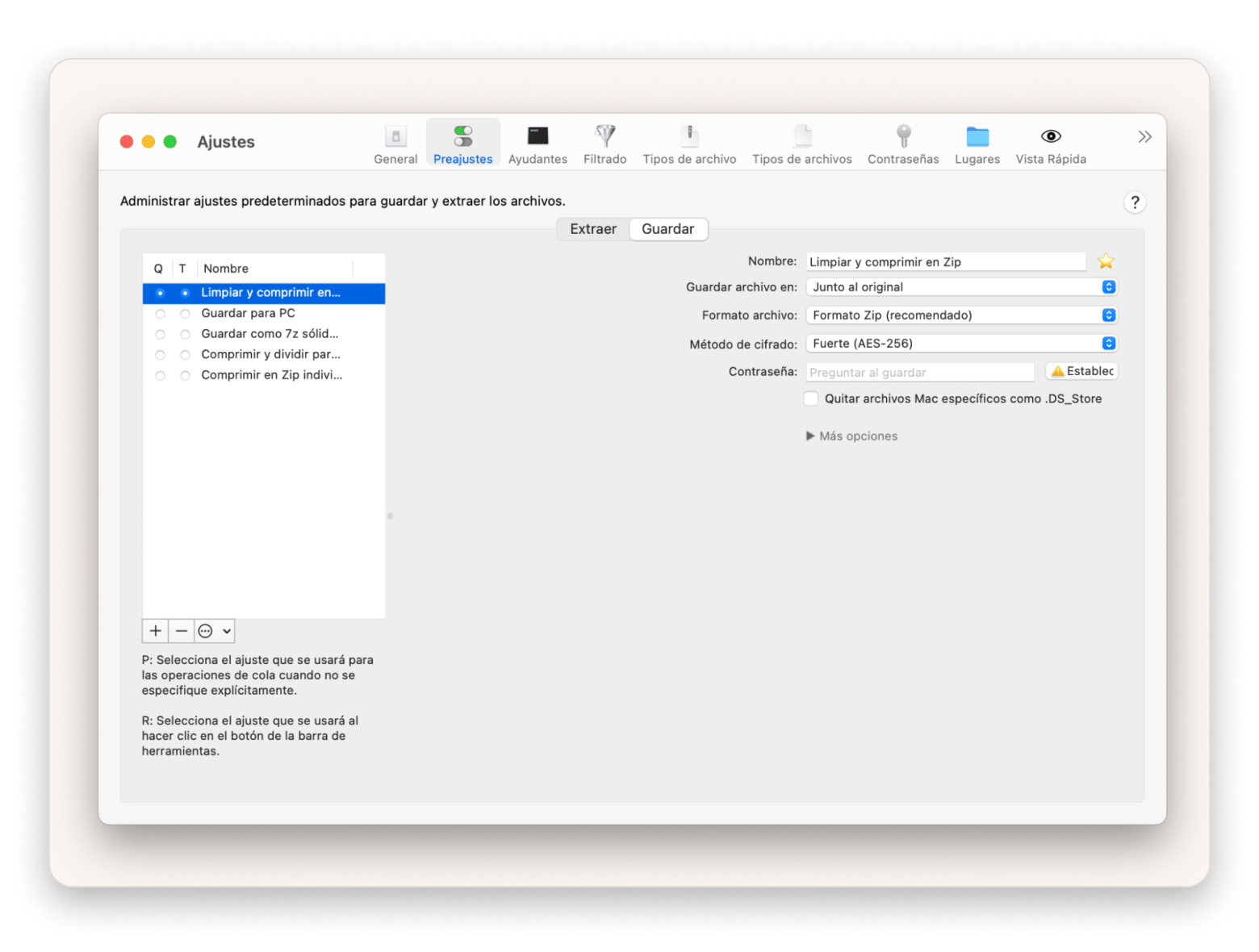Open the Formato archivo dropdown

point(961,315)
